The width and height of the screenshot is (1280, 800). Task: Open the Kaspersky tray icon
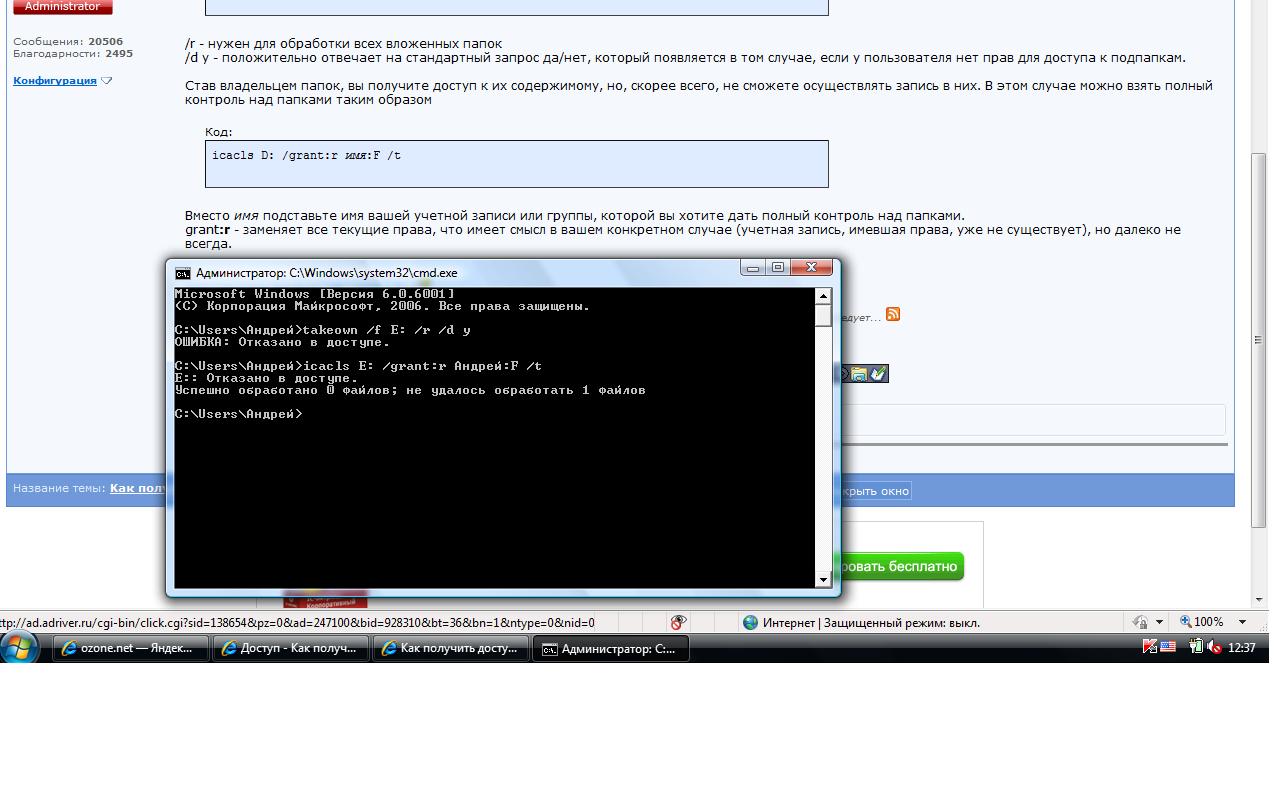[x=1150, y=648]
